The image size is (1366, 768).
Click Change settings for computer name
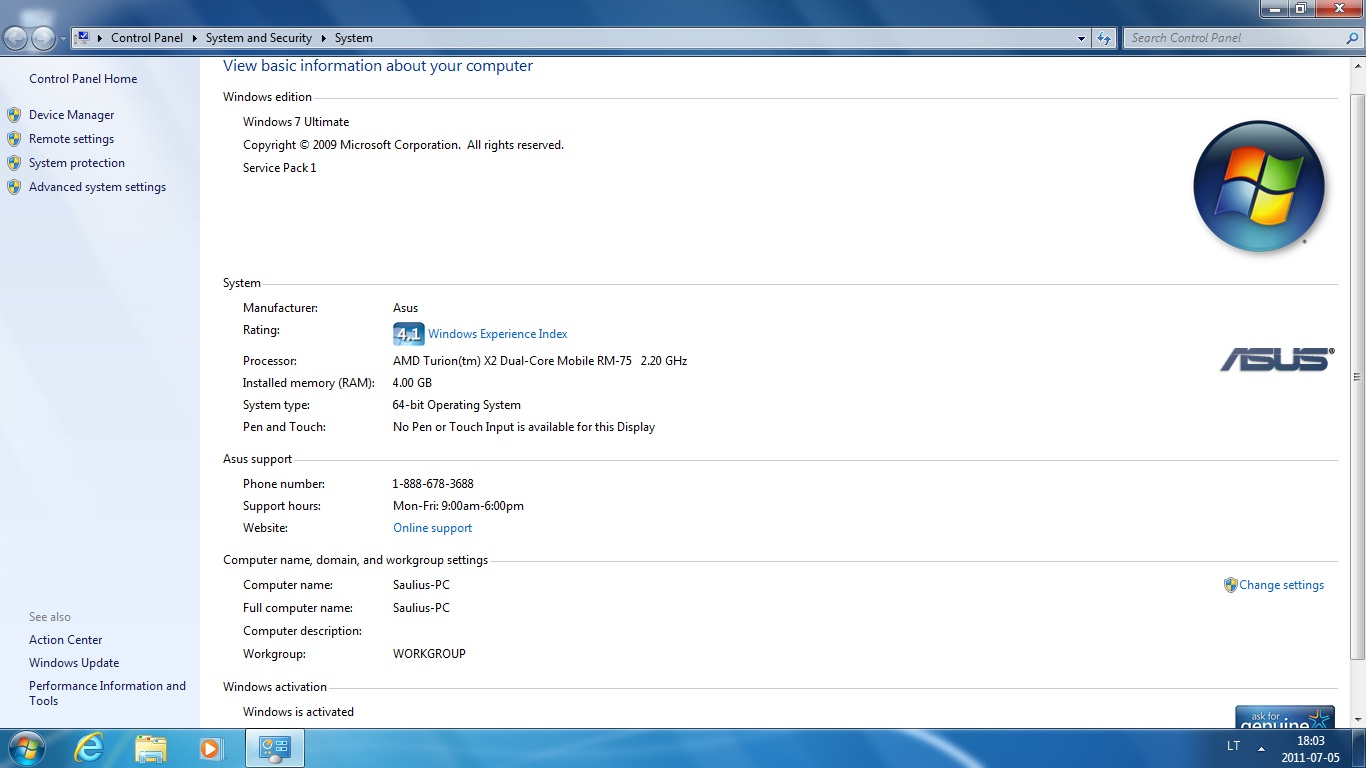tap(1281, 585)
